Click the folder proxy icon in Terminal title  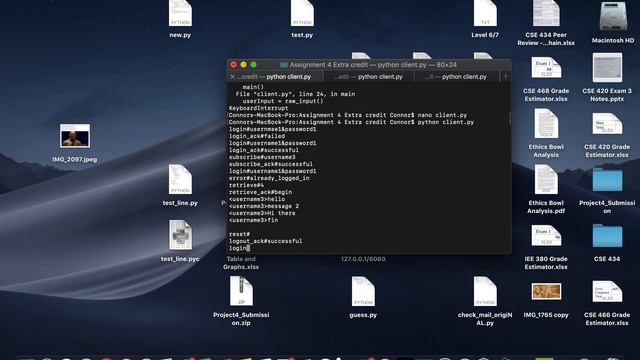pos(284,65)
